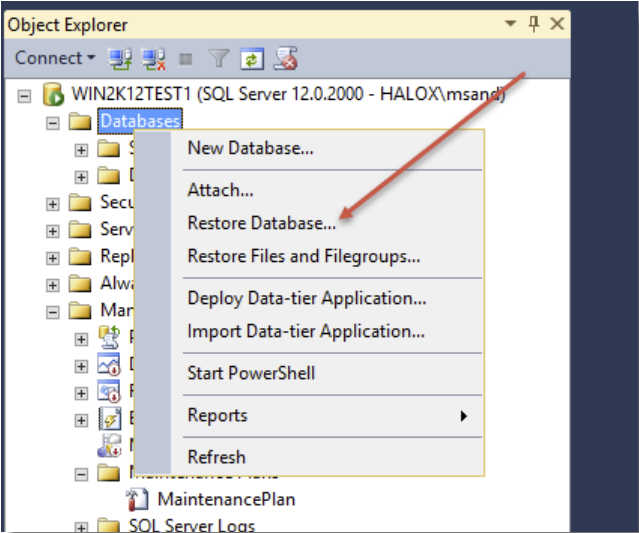This screenshot has width=639, height=533.
Task: Click the MaintenancePlan item icon
Action: [137, 500]
